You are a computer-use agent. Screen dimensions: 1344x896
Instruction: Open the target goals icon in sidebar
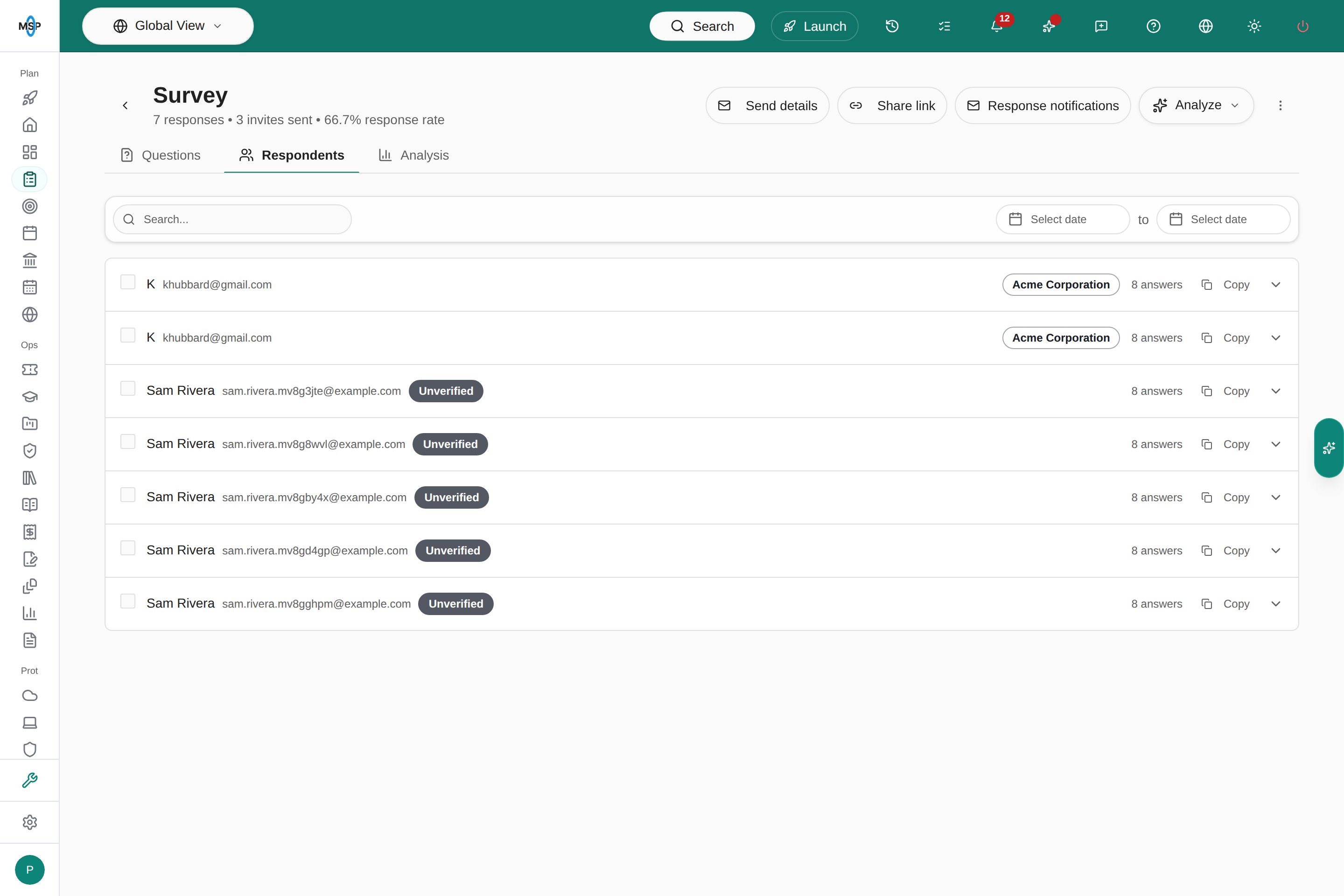[30, 206]
